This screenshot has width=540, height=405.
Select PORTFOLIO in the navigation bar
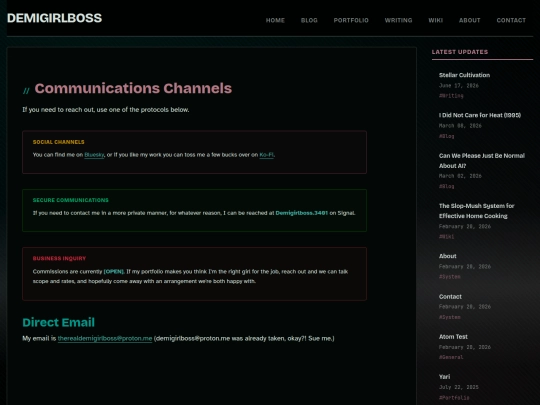point(351,20)
